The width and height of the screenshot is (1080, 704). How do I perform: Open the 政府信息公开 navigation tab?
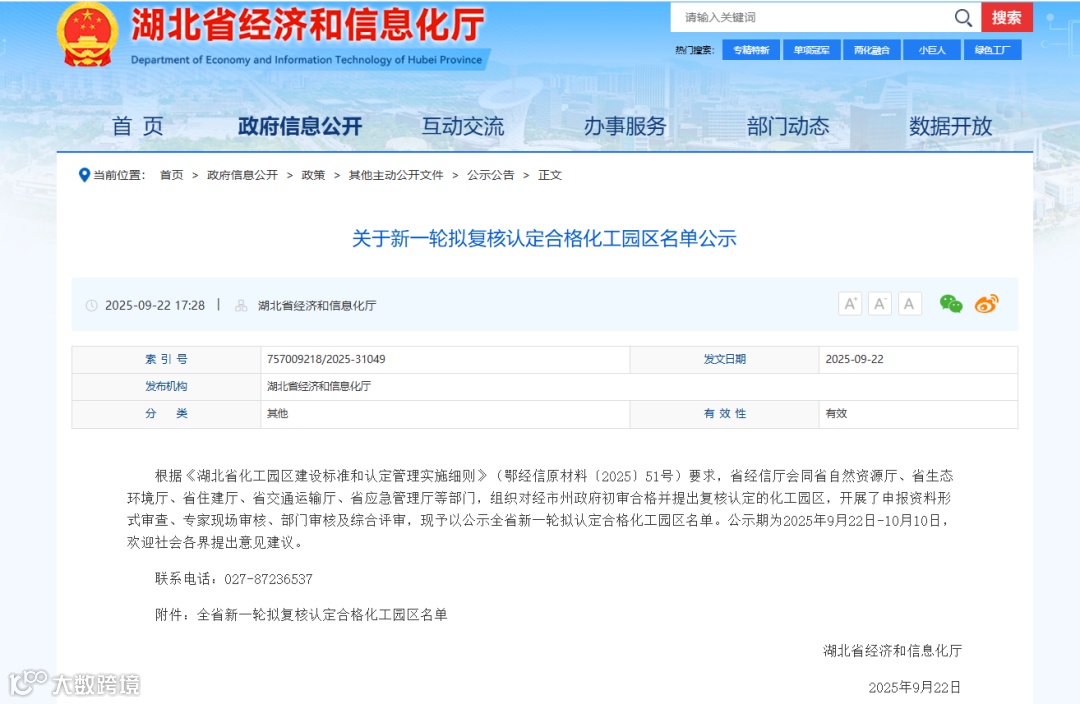click(300, 126)
